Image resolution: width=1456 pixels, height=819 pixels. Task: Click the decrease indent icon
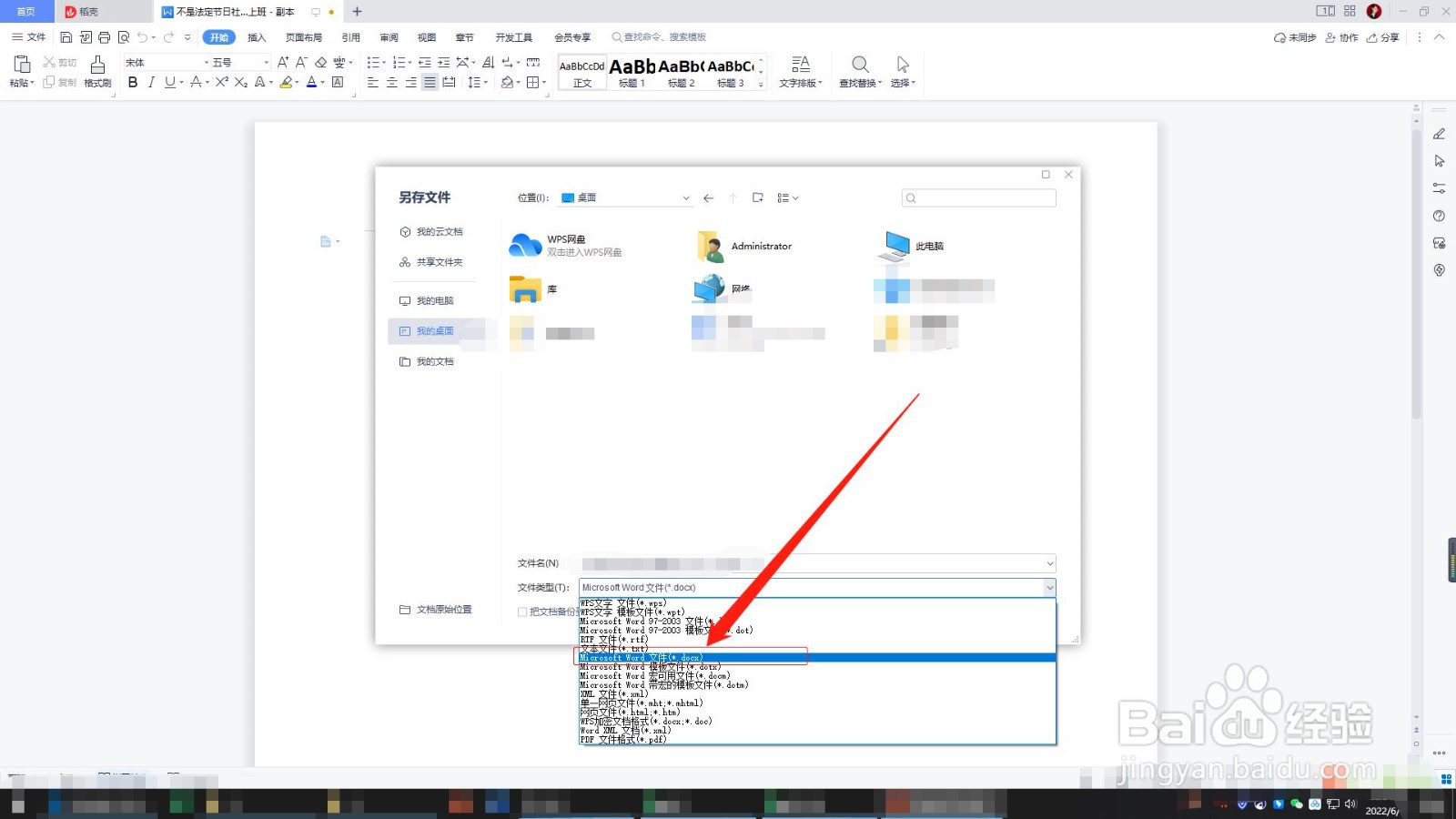click(x=424, y=62)
